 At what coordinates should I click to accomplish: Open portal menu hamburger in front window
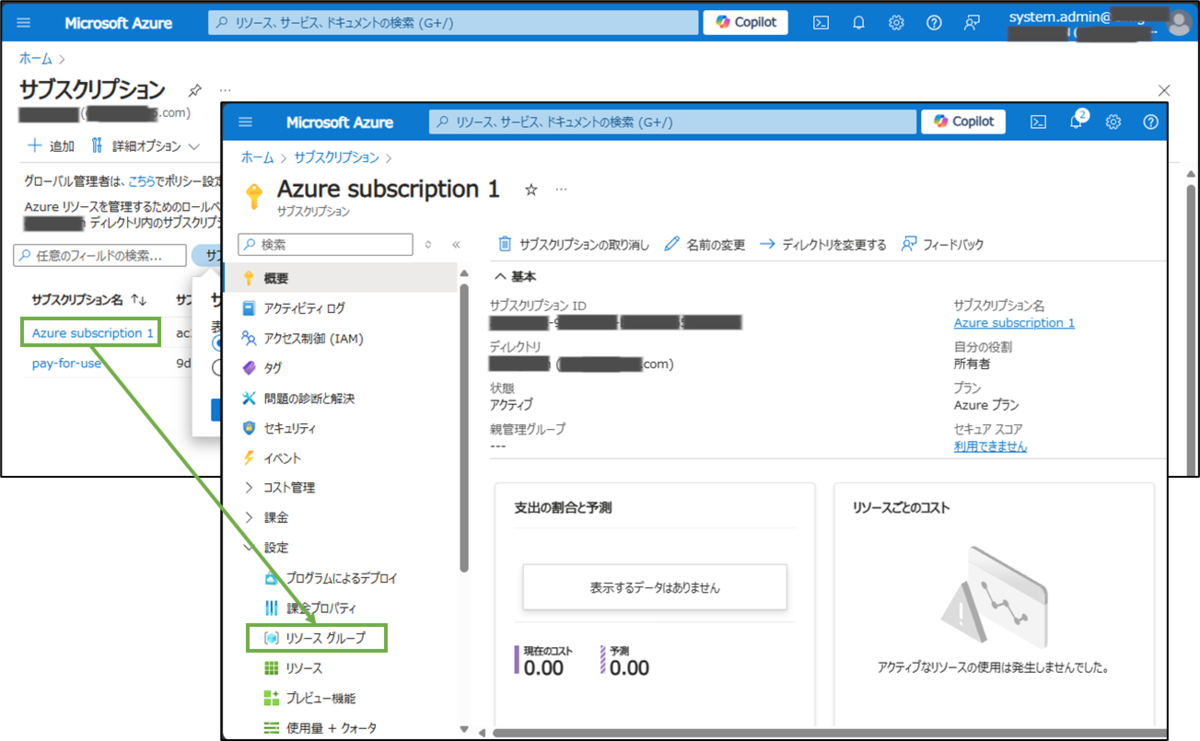(x=246, y=122)
